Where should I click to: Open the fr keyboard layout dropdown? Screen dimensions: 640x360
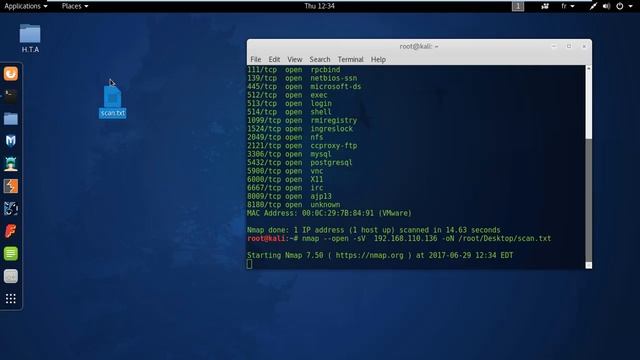click(x=568, y=6)
